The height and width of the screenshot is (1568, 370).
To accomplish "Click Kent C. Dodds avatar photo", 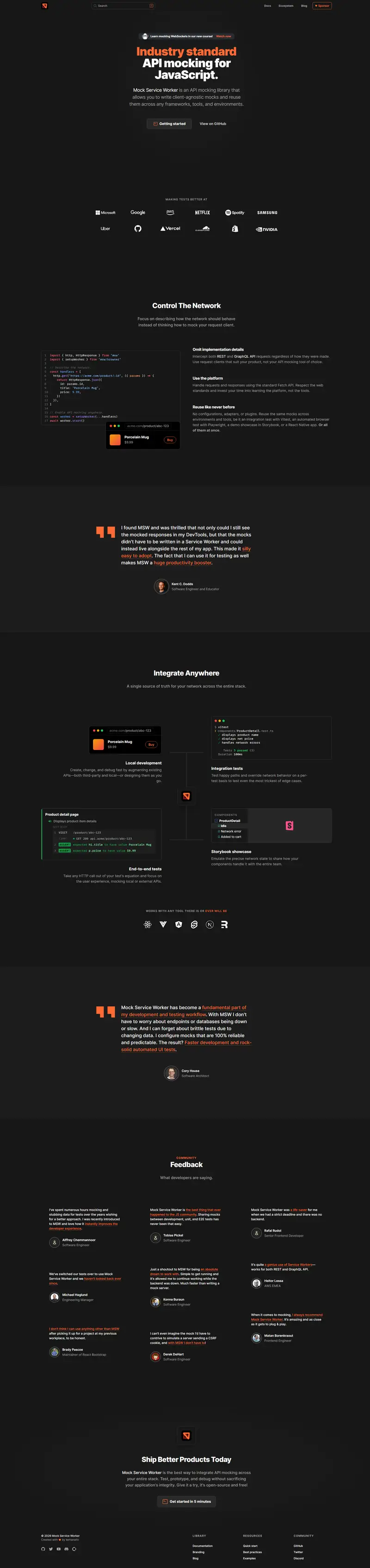I will tap(161, 586).
